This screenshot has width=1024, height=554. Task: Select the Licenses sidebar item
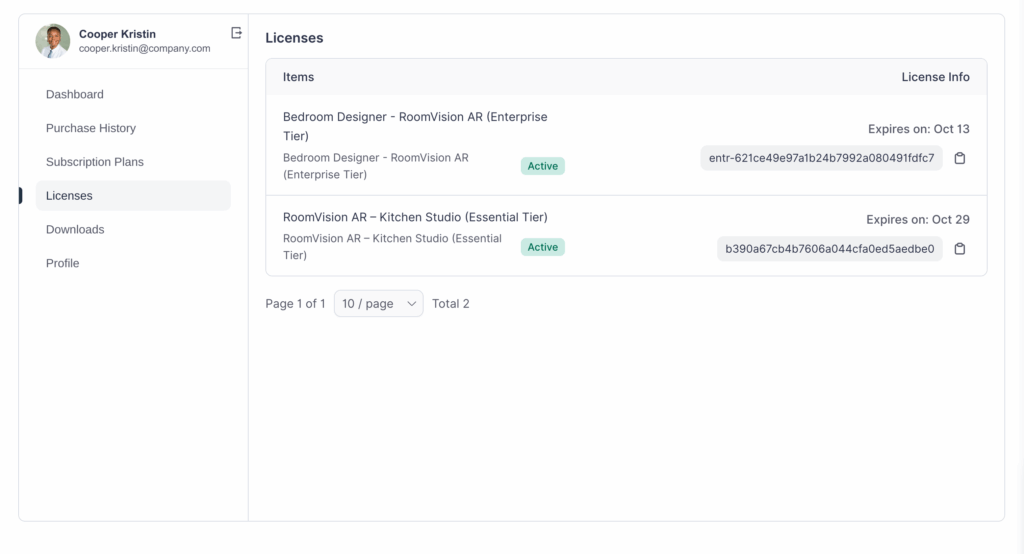[x=69, y=196]
